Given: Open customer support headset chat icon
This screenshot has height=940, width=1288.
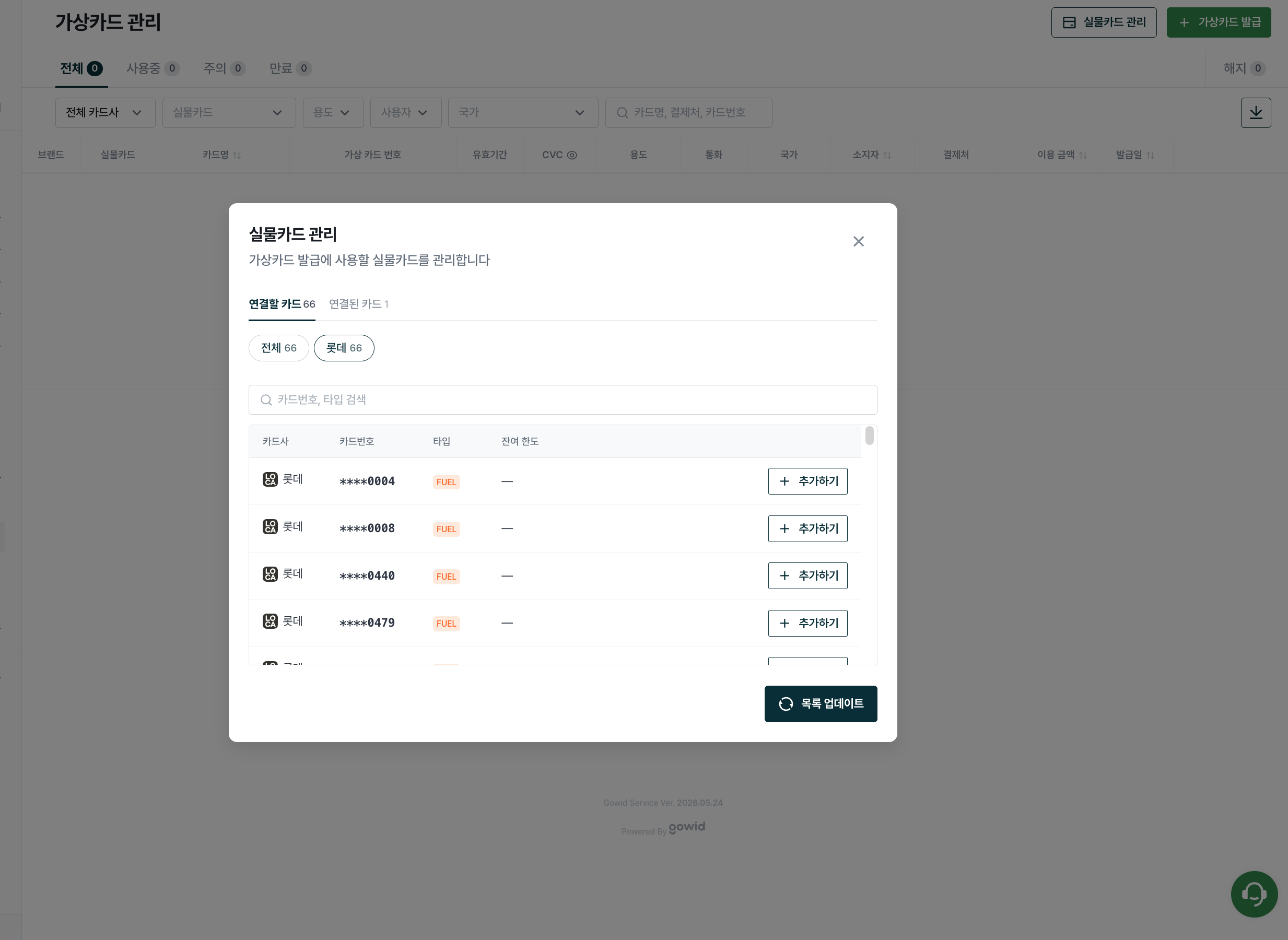Looking at the screenshot, I should [1254, 894].
